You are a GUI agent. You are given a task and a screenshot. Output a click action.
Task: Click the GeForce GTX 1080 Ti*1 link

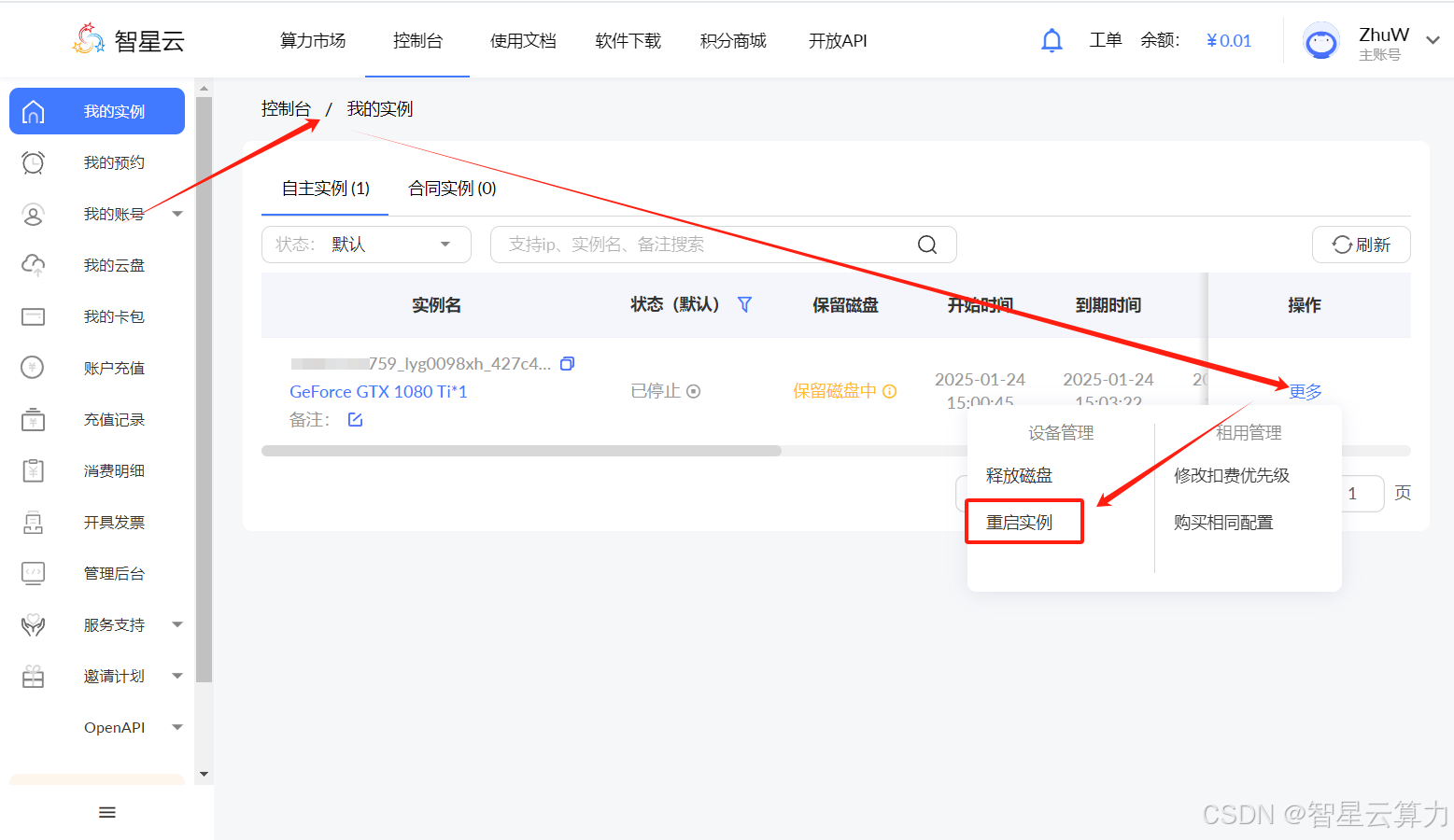(x=378, y=391)
